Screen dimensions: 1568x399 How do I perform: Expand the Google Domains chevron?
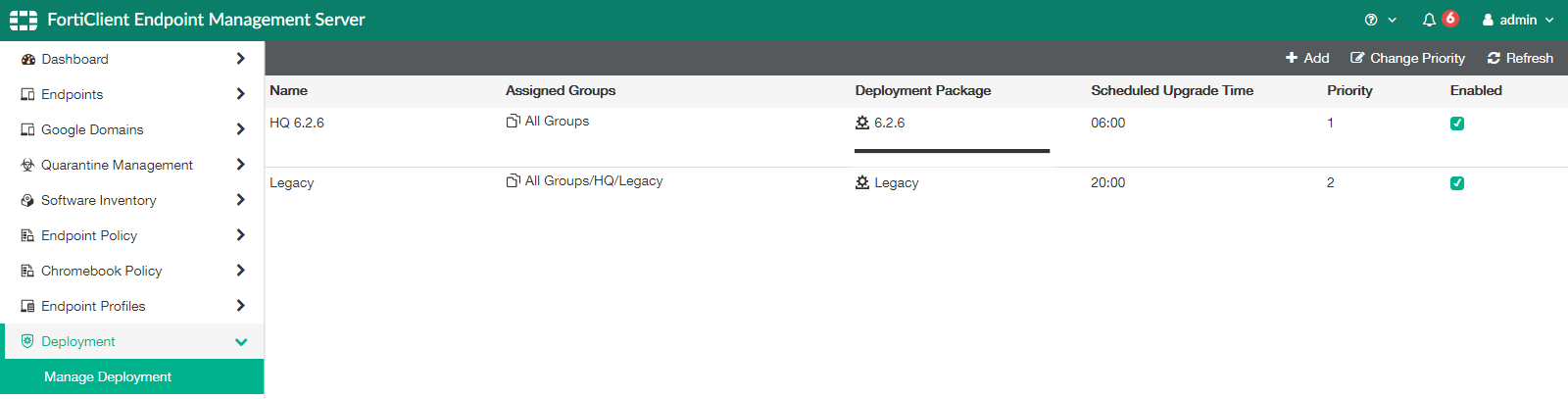(x=240, y=129)
